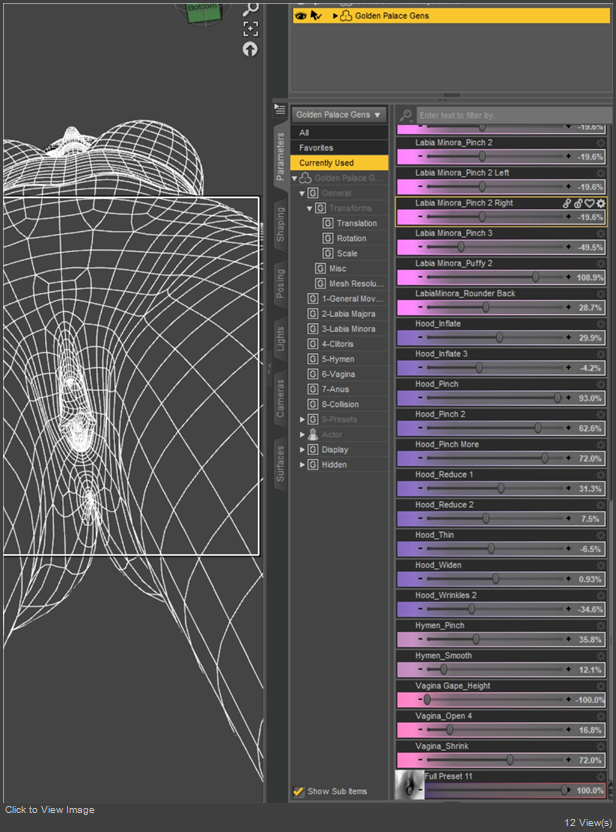This screenshot has width=616, height=832.
Task: Switch to the Parameters side tab
Action: (280, 157)
